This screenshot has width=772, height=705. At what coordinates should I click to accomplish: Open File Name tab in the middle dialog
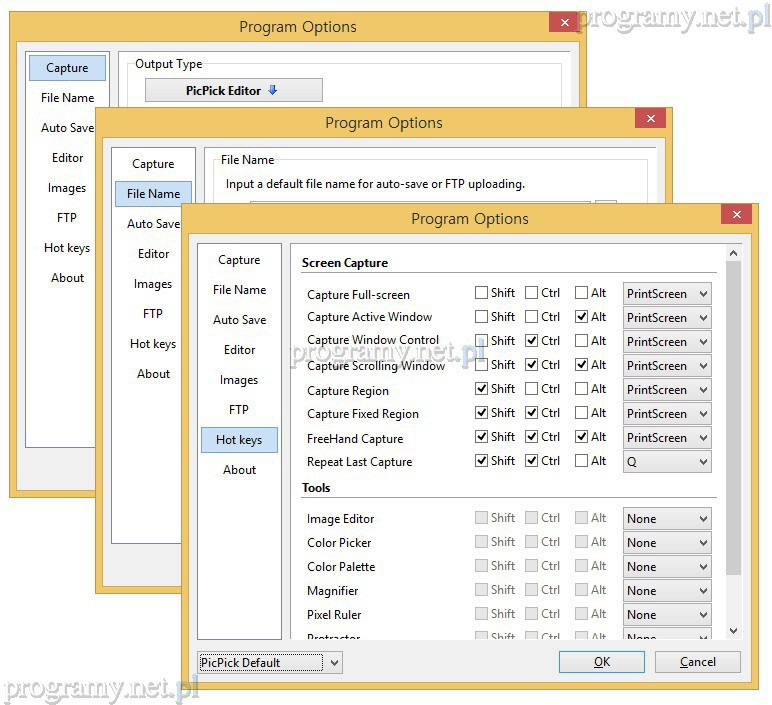153,194
